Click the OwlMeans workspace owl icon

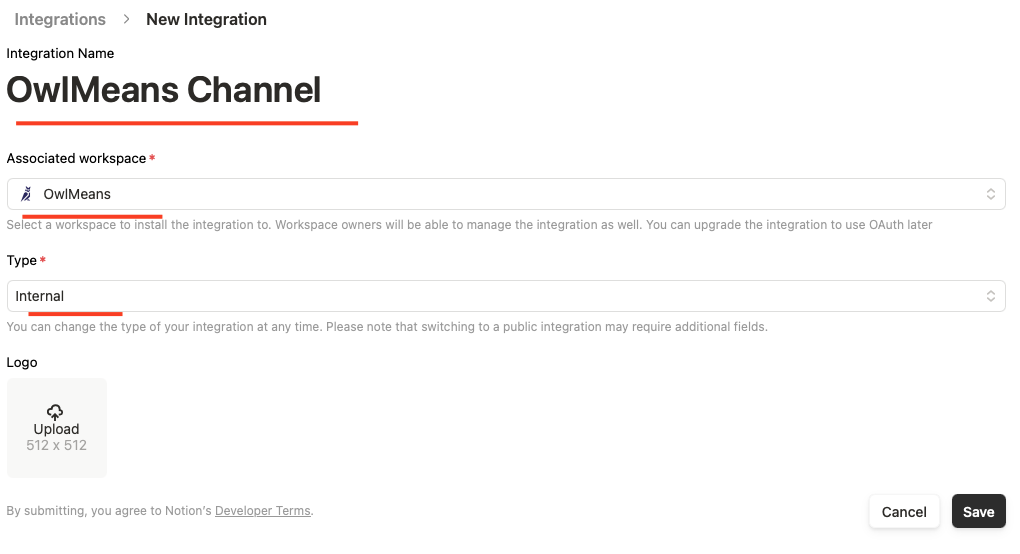(26, 194)
